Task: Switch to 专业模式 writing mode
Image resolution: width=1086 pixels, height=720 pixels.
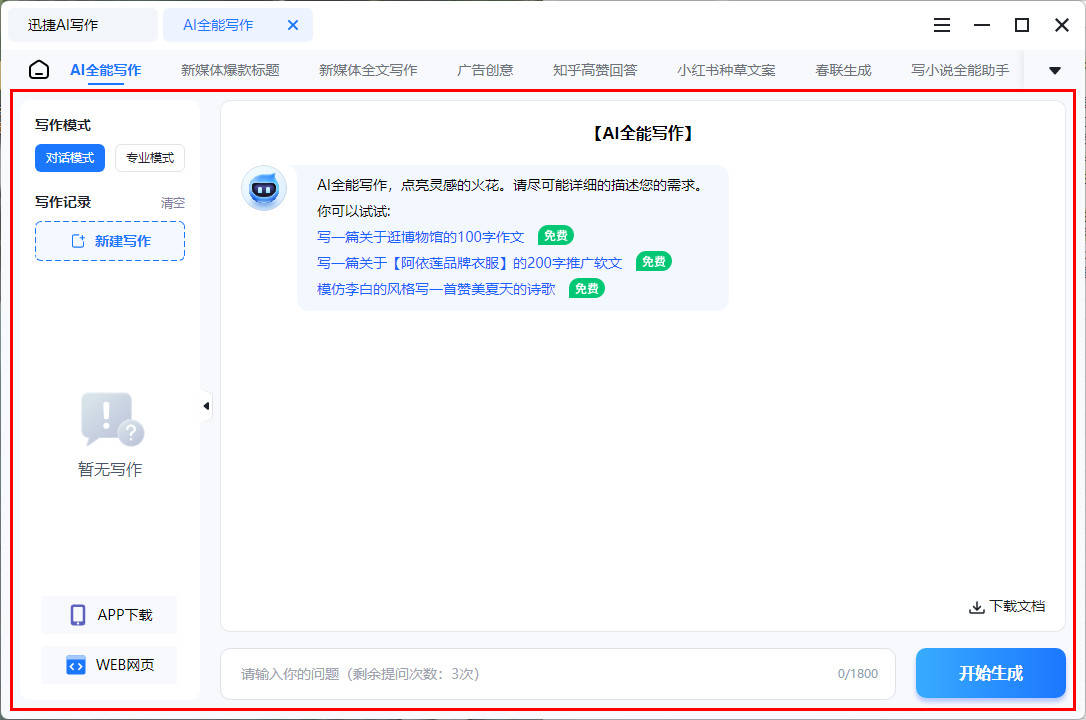Action: (x=150, y=158)
